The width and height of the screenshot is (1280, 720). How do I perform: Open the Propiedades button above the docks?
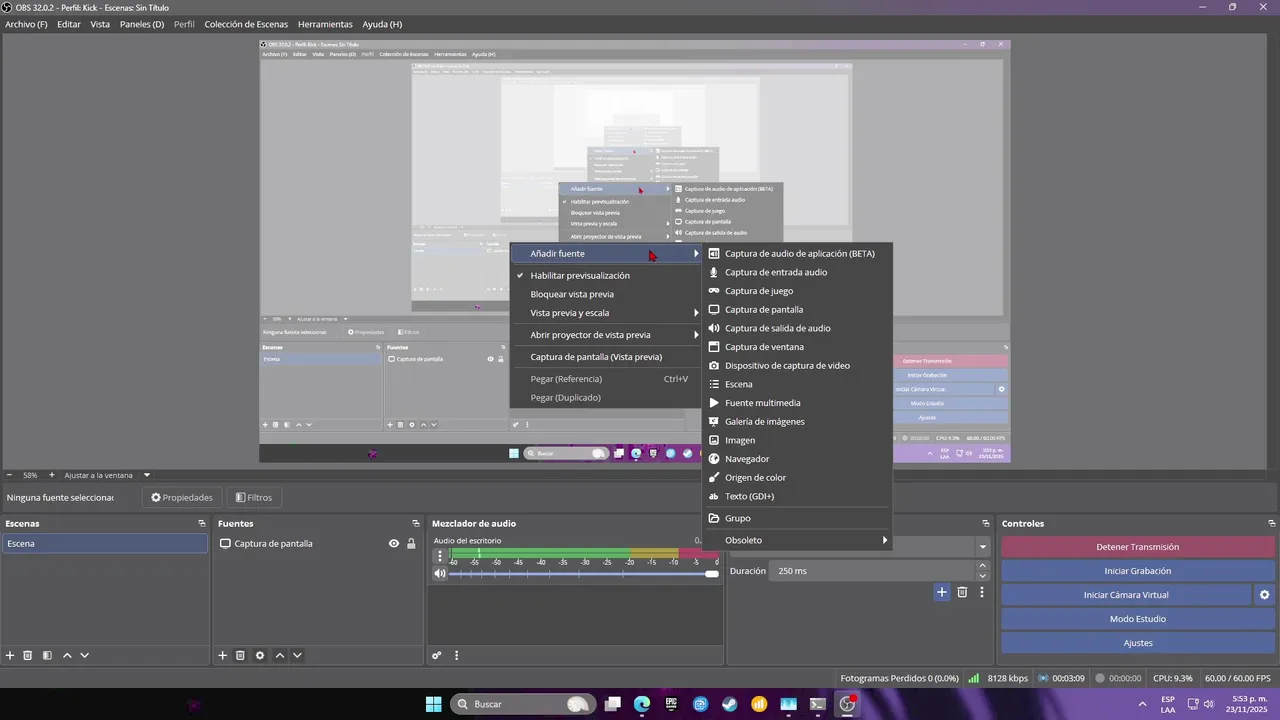pos(182,497)
